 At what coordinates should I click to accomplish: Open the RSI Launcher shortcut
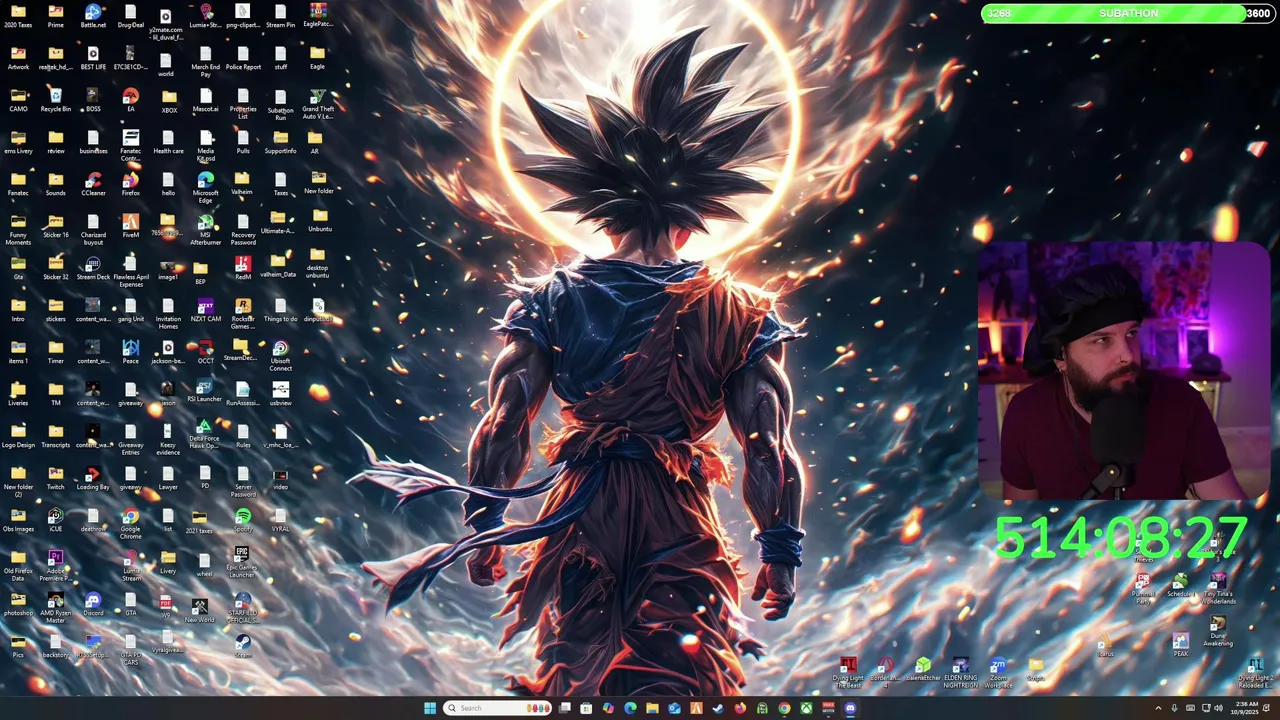(x=204, y=391)
